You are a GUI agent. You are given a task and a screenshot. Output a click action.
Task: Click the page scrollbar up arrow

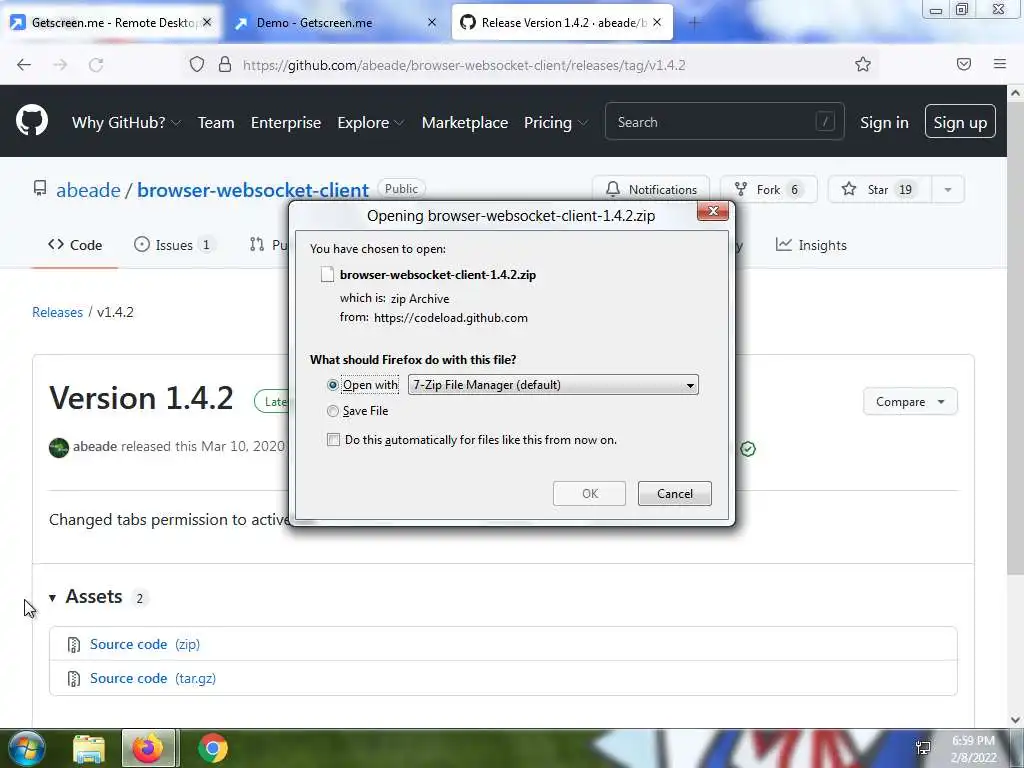[x=1015, y=93]
